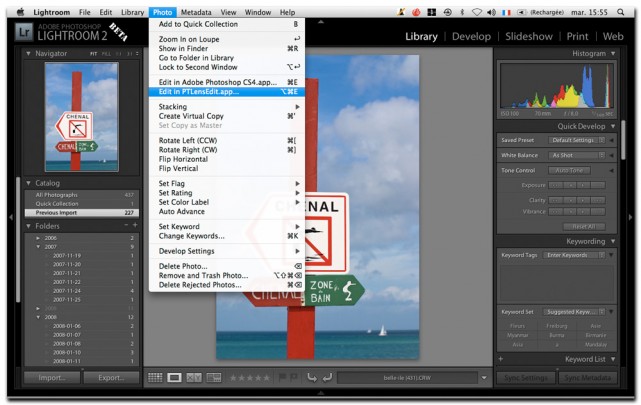Click the Import button

click(x=52, y=378)
